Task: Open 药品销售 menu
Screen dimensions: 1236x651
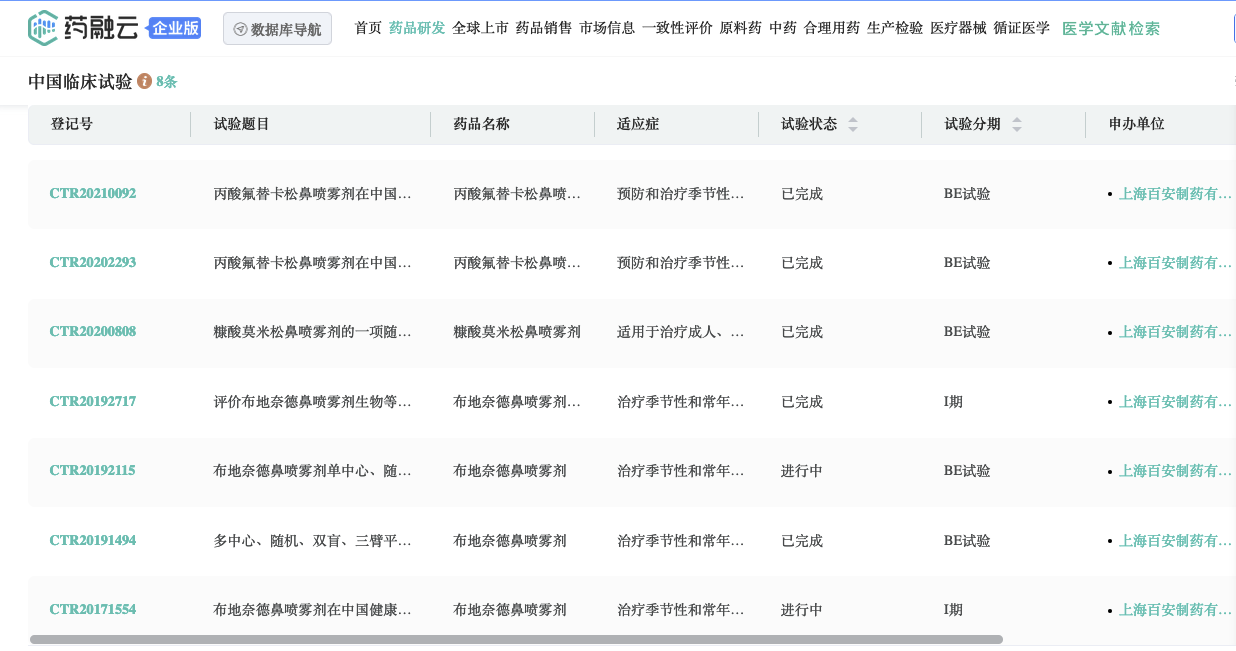Action: coord(544,28)
